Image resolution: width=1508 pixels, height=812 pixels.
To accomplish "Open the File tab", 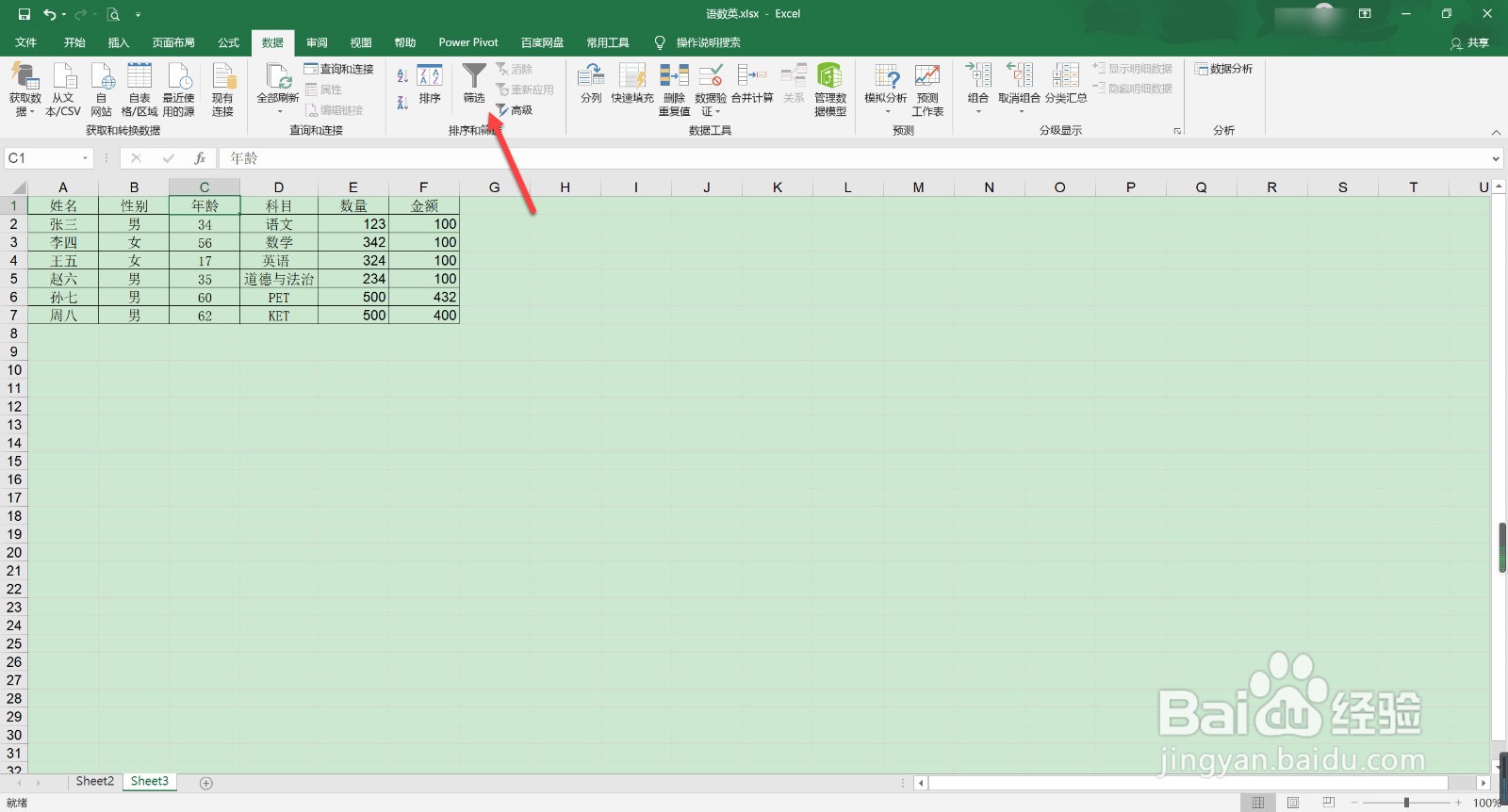I will [x=26, y=42].
